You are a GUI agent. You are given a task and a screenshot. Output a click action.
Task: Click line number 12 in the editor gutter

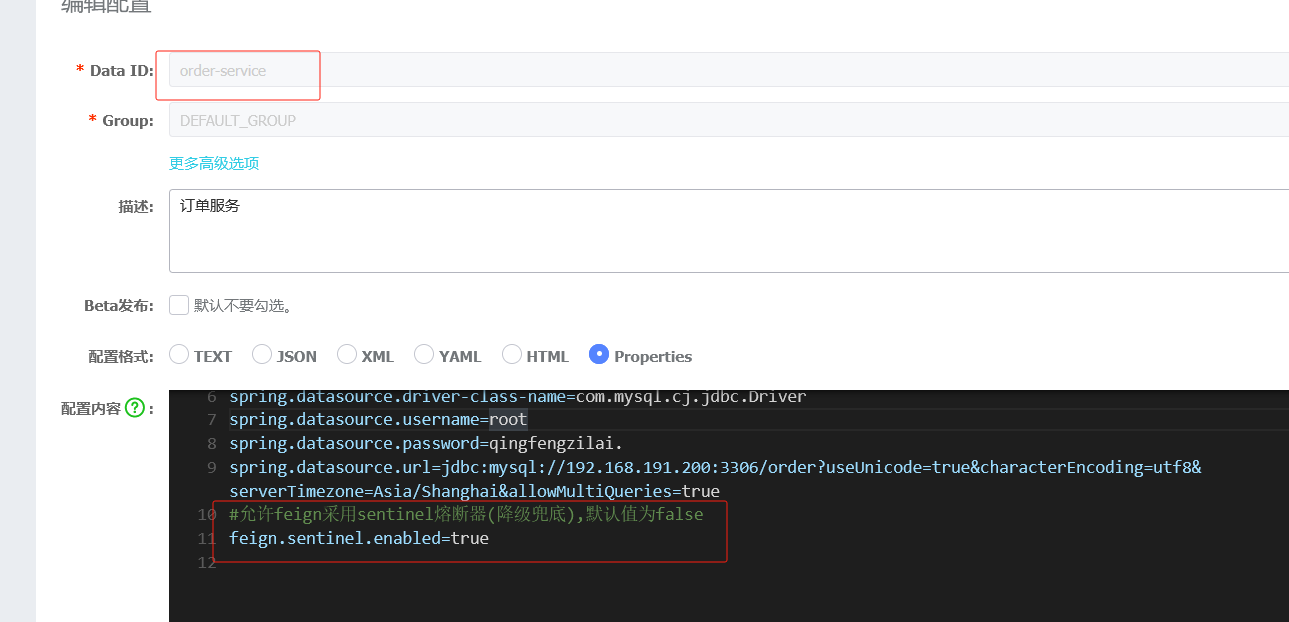[207, 563]
